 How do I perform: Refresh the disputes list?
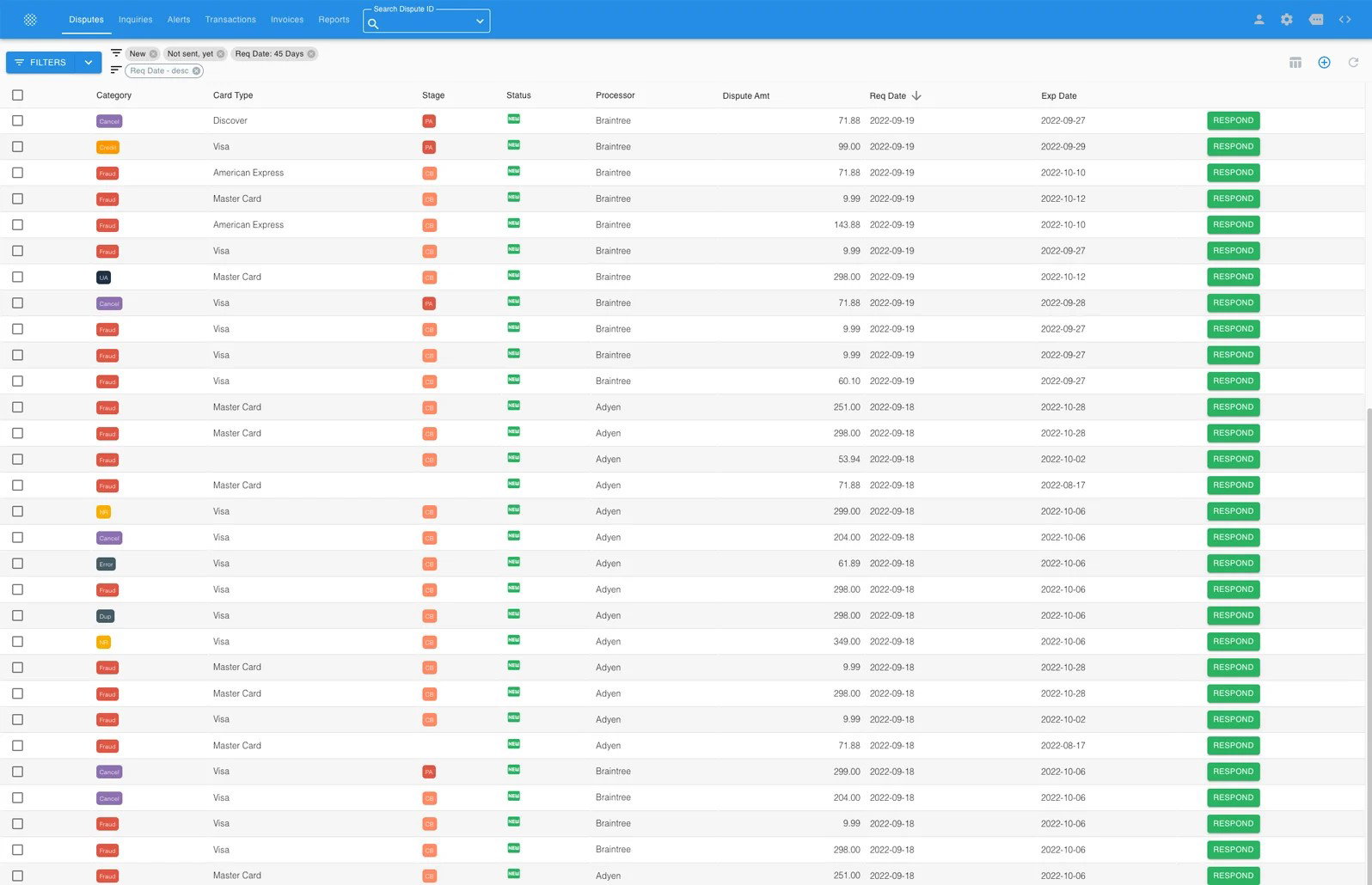(x=1353, y=63)
